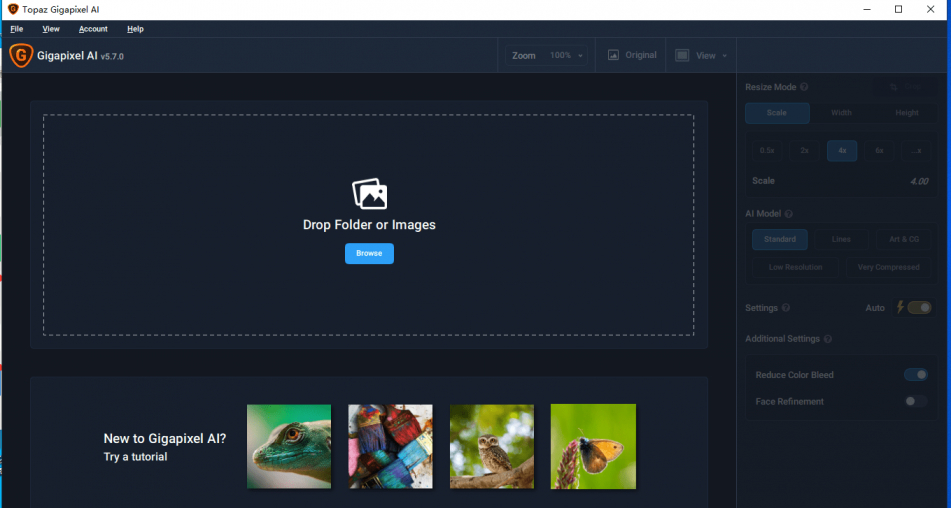Viewport: 951px width, 508px height.
Task: Open the Additional Settings help icon
Action: (x=827, y=339)
